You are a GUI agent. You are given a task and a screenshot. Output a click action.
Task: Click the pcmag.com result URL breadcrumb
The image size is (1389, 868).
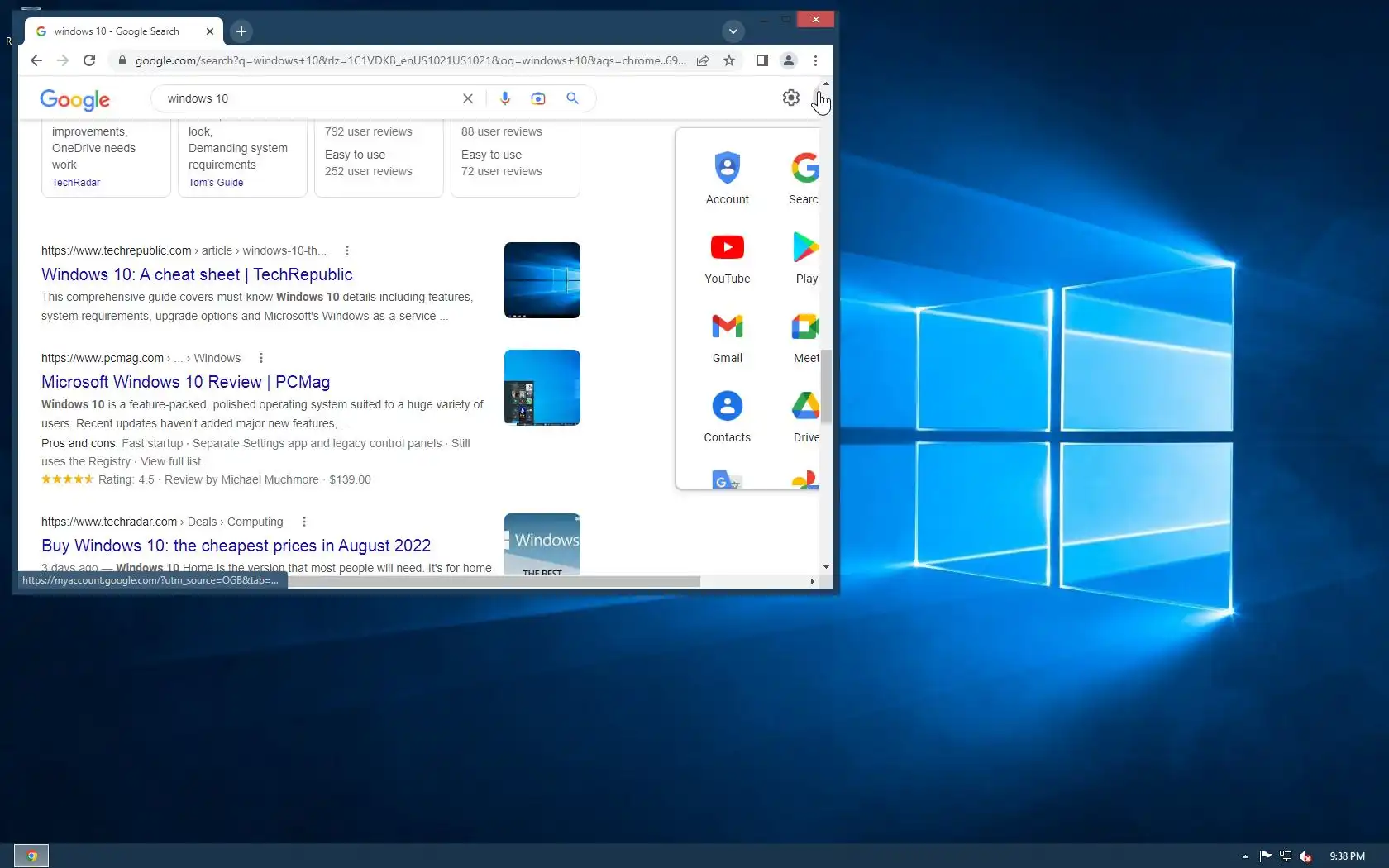coord(141,358)
